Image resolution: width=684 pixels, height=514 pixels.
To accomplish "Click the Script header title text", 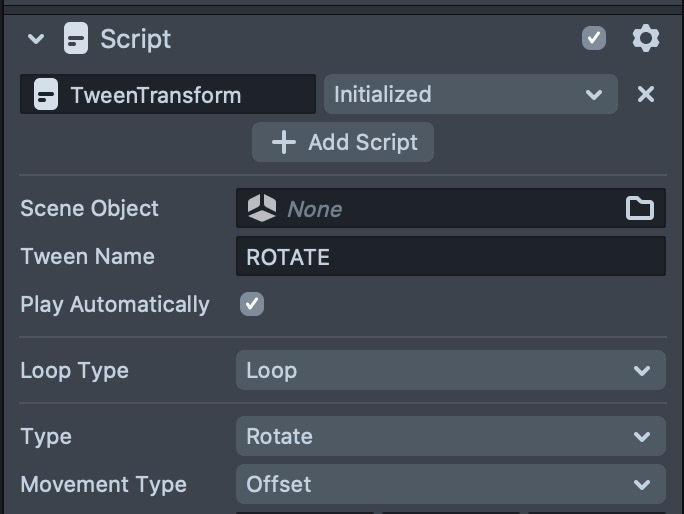I will pyautogui.click(x=136, y=39).
